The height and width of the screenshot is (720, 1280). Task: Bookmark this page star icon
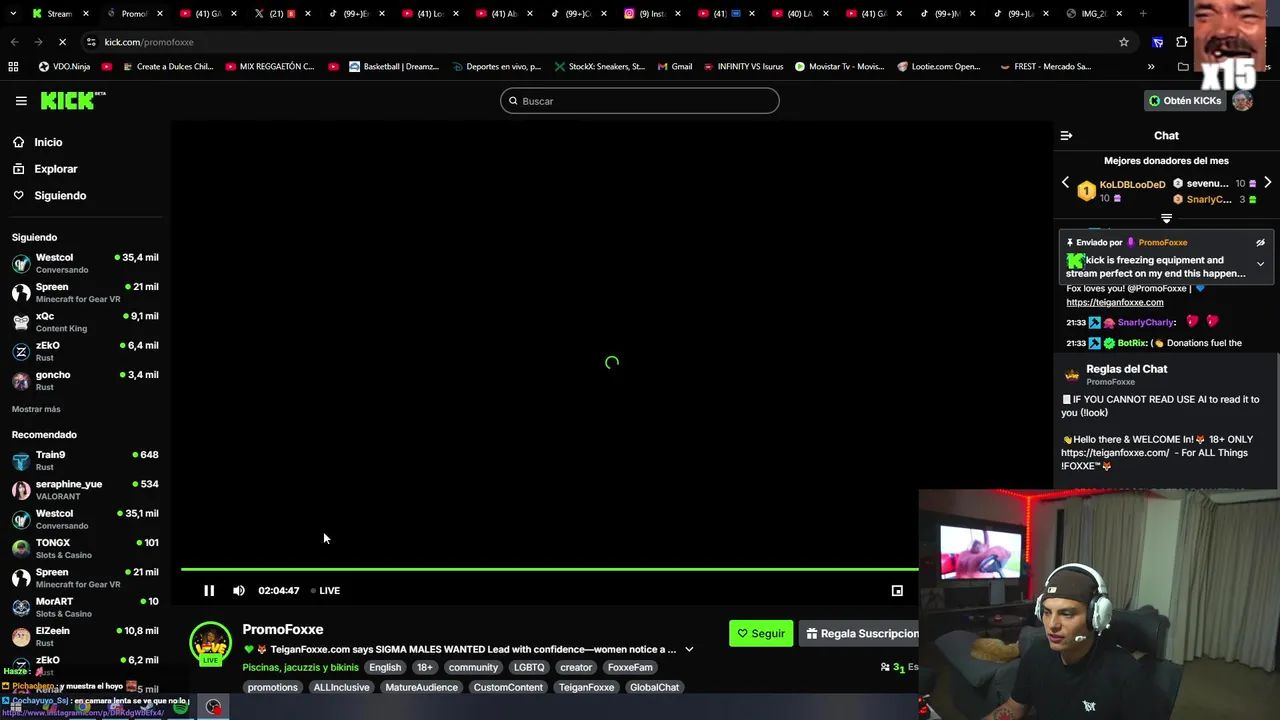tap(1124, 42)
